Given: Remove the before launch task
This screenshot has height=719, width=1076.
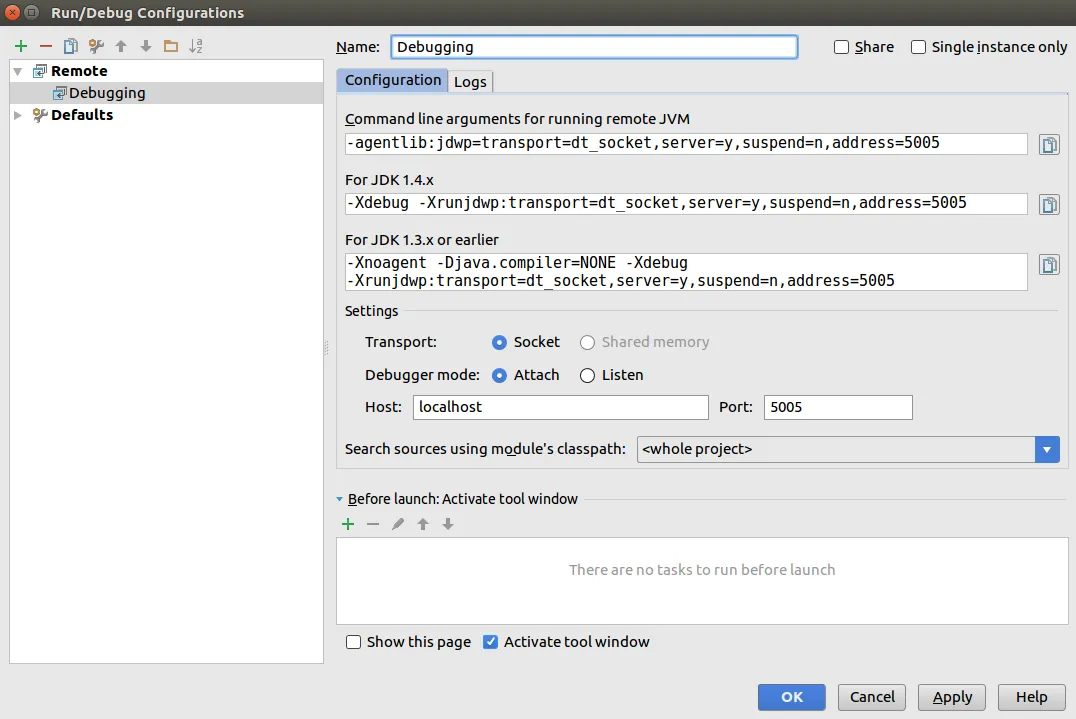Looking at the screenshot, I should [373, 524].
